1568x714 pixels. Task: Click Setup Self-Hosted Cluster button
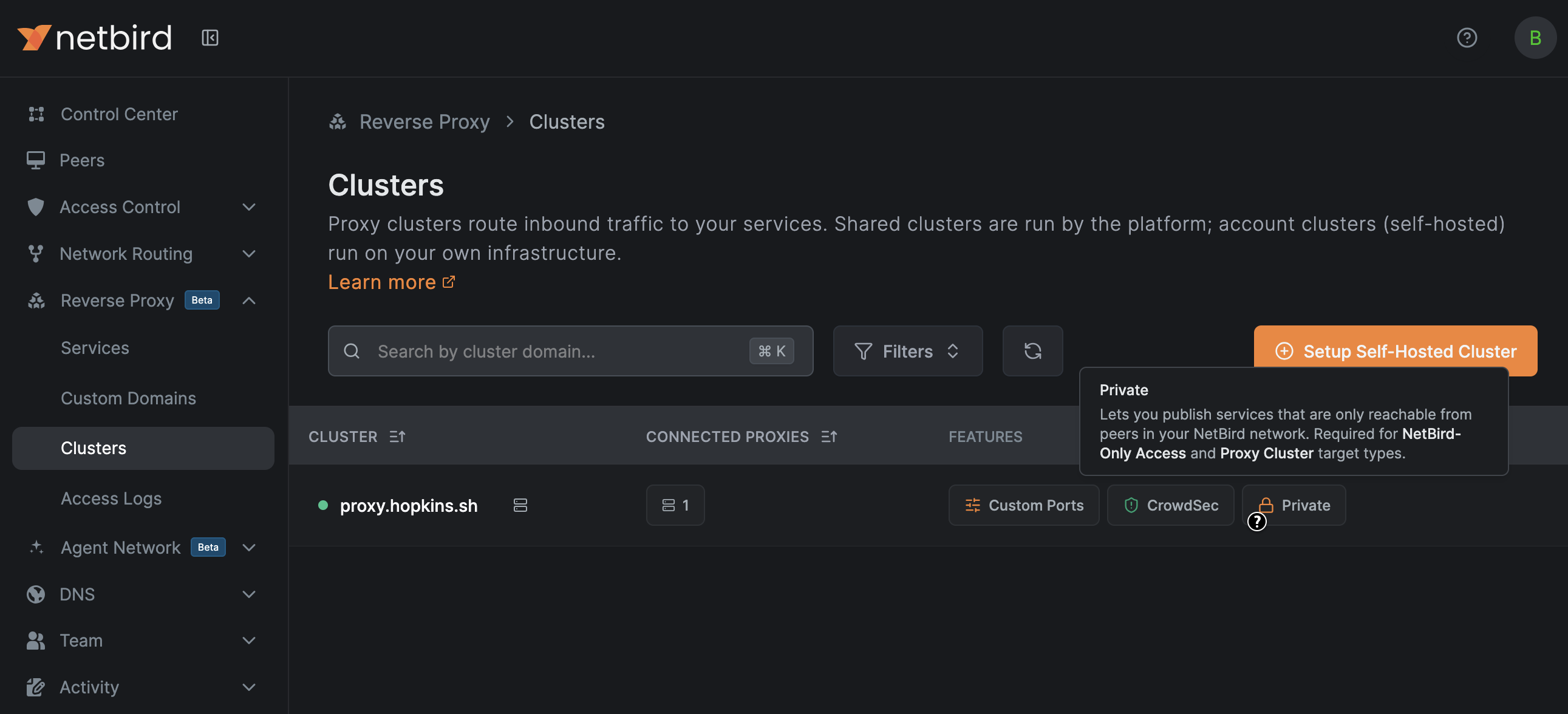tap(1394, 350)
